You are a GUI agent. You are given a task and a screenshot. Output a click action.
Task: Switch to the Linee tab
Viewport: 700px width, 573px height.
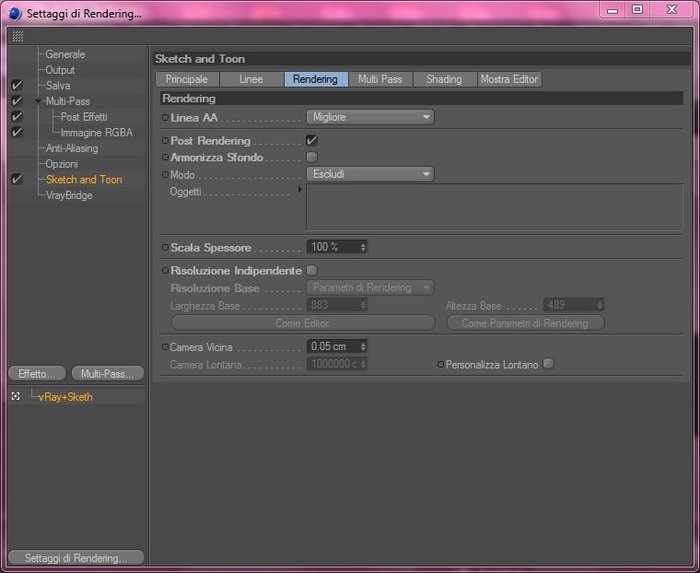coord(251,79)
